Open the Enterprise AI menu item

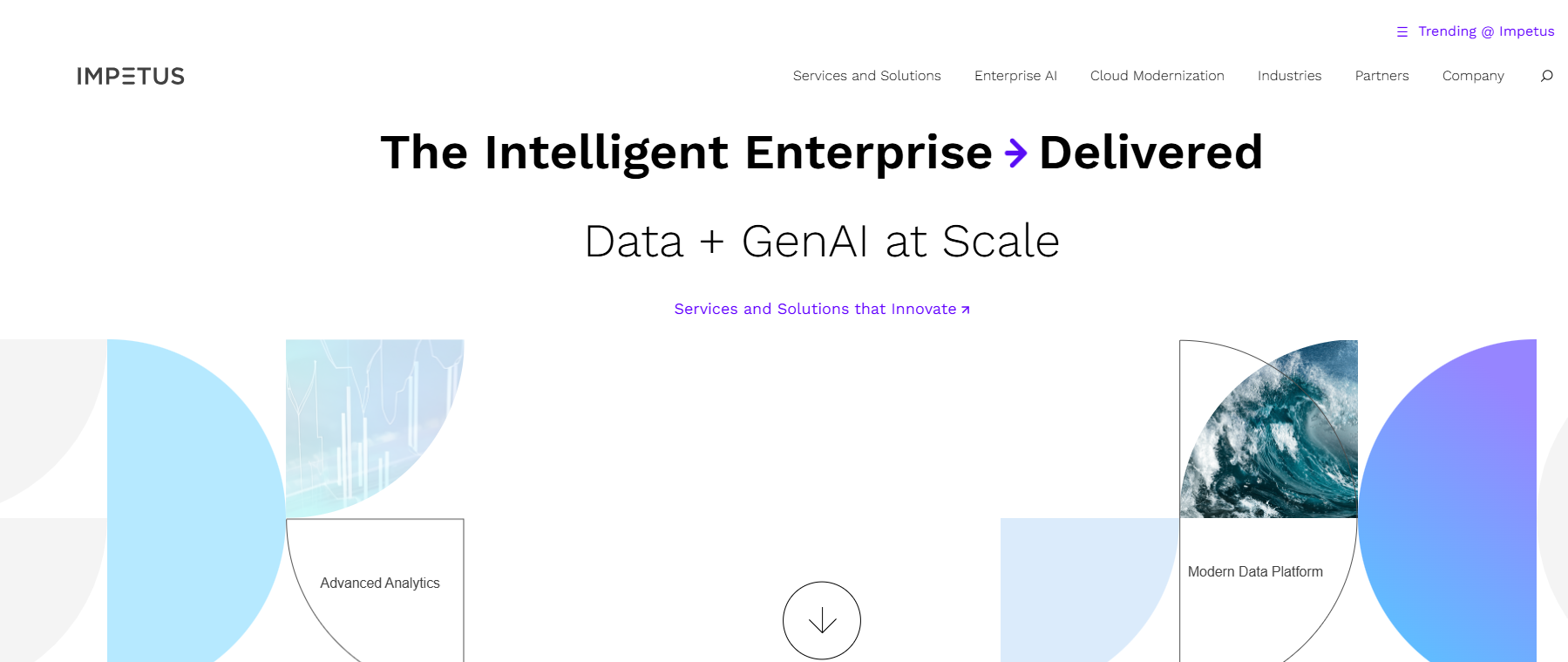coord(1015,76)
